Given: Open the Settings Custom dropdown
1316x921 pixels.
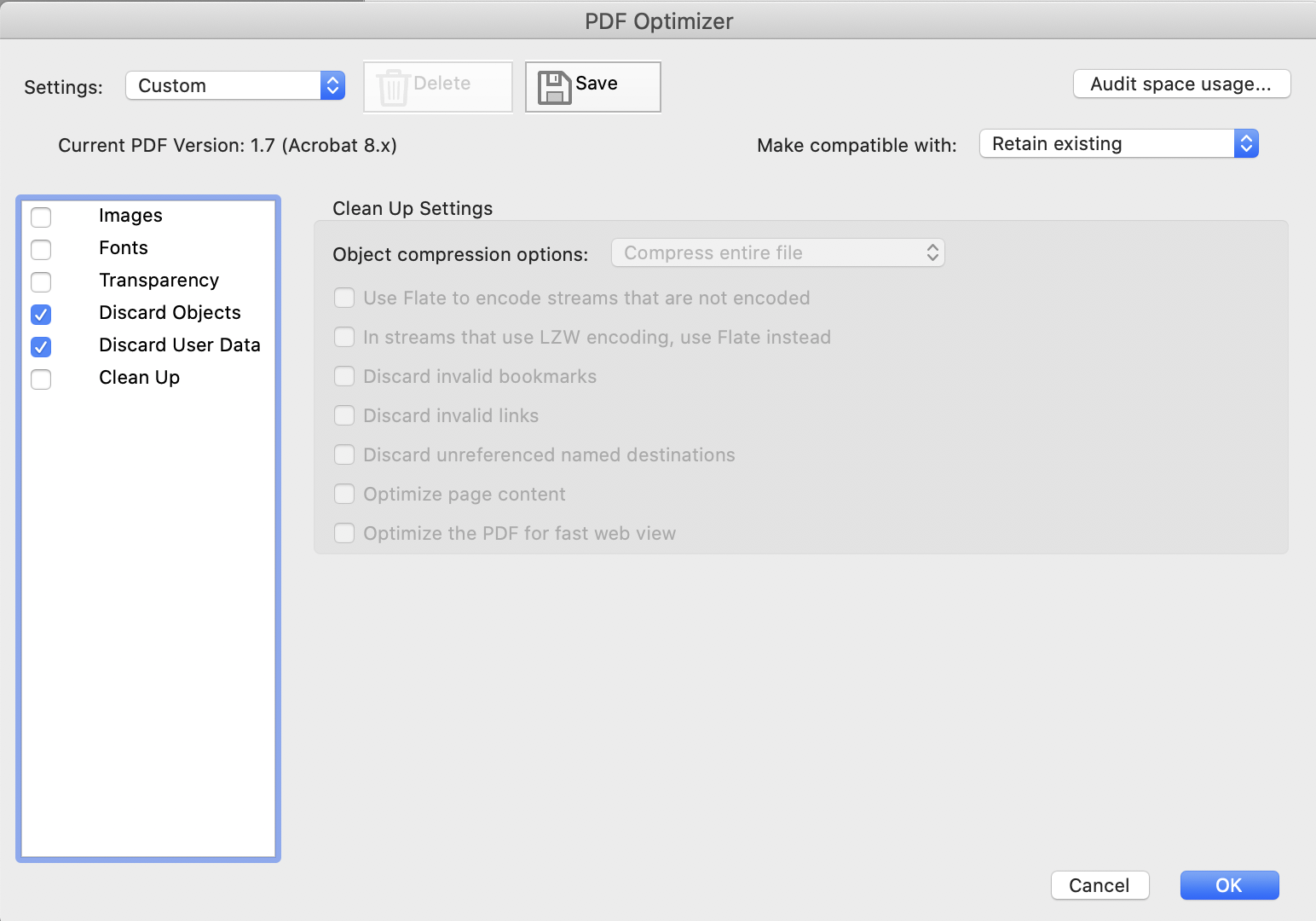Looking at the screenshot, I should pyautogui.click(x=222, y=85).
